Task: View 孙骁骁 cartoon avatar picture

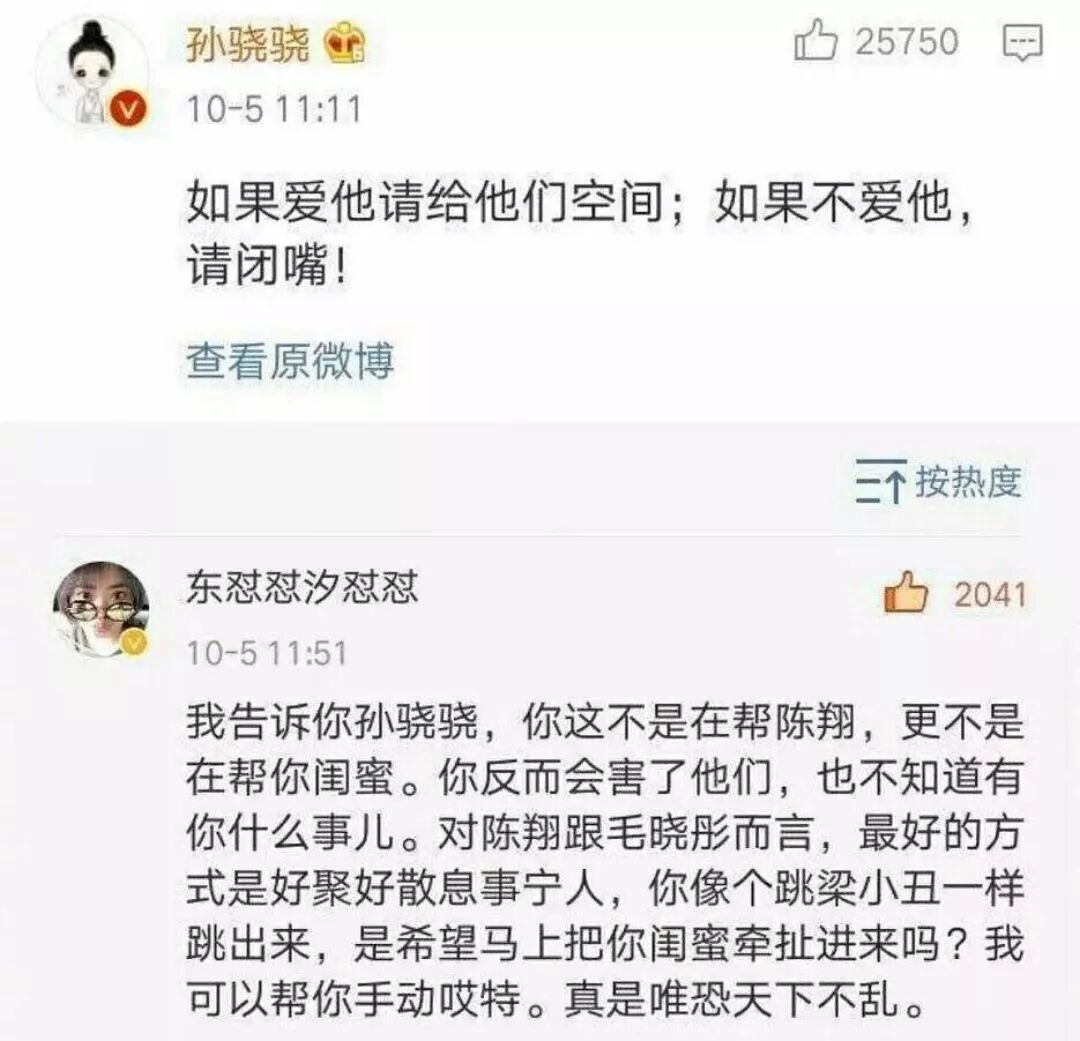Action: pyautogui.click(x=92, y=73)
